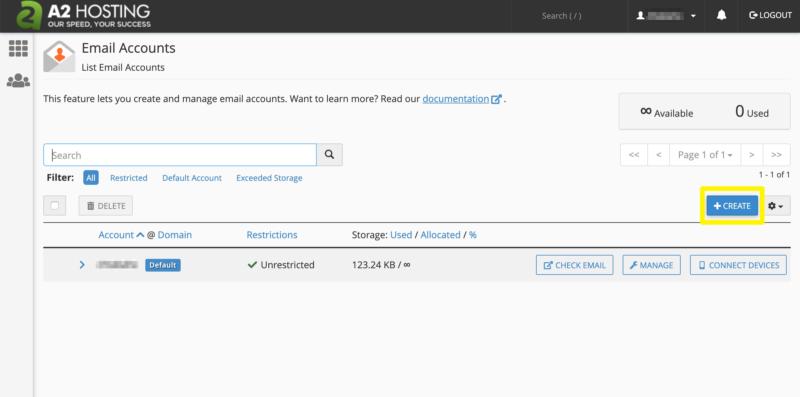Sort by the Restrictions column
Viewport: 800px width, 397px height.
[x=272, y=235]
